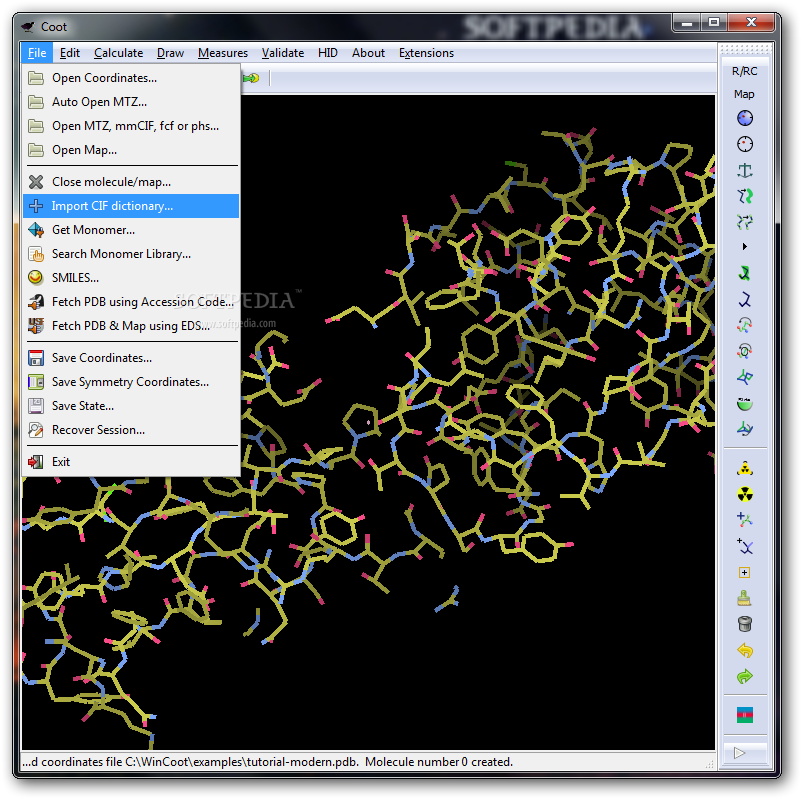Click the Clear Pending Picks brush icon
The height and width of the screenshot is (799, 802).
(745, 598)
